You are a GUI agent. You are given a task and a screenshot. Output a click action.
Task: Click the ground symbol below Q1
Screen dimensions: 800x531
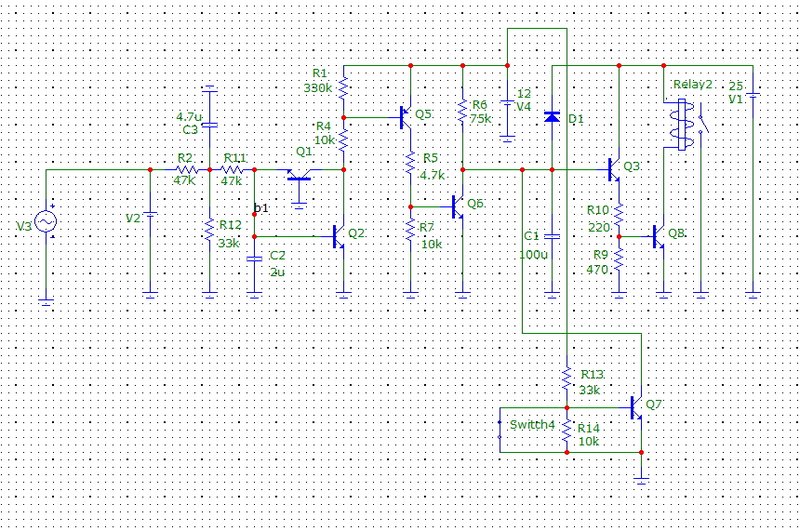(x=299, y=206)
